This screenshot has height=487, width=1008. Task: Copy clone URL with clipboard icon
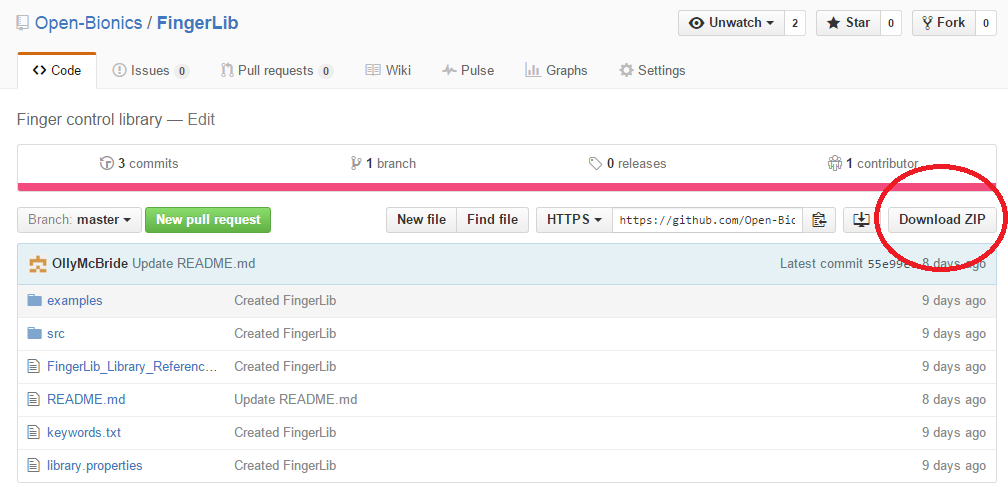point(819,220)
